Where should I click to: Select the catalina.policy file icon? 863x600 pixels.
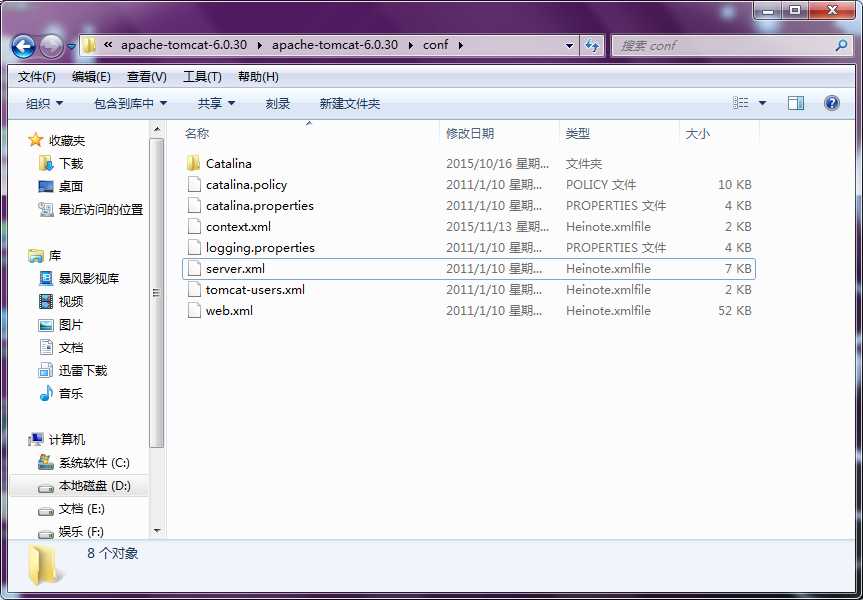[194, 184]
